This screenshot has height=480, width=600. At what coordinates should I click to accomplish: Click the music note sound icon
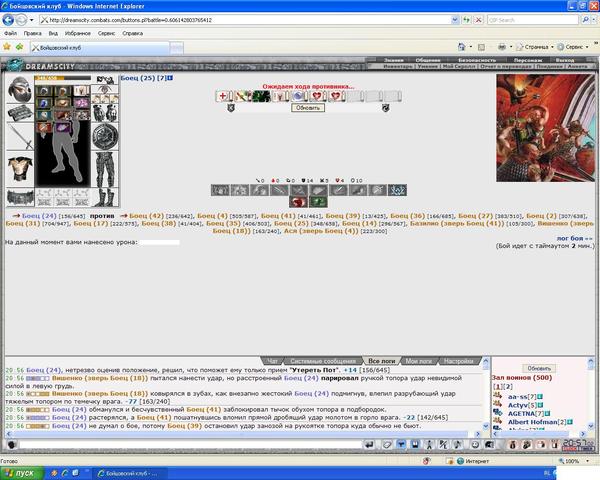pyautogui.click(x=458, y=444)
